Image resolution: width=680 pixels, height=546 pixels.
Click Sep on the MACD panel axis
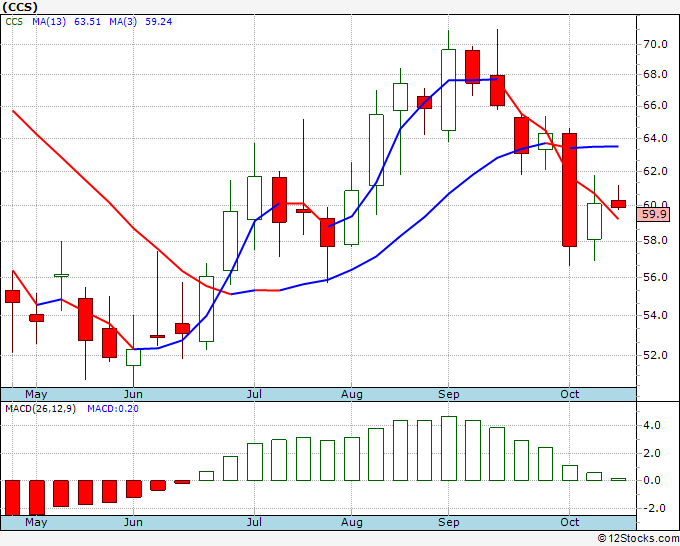tap(448, 522)
